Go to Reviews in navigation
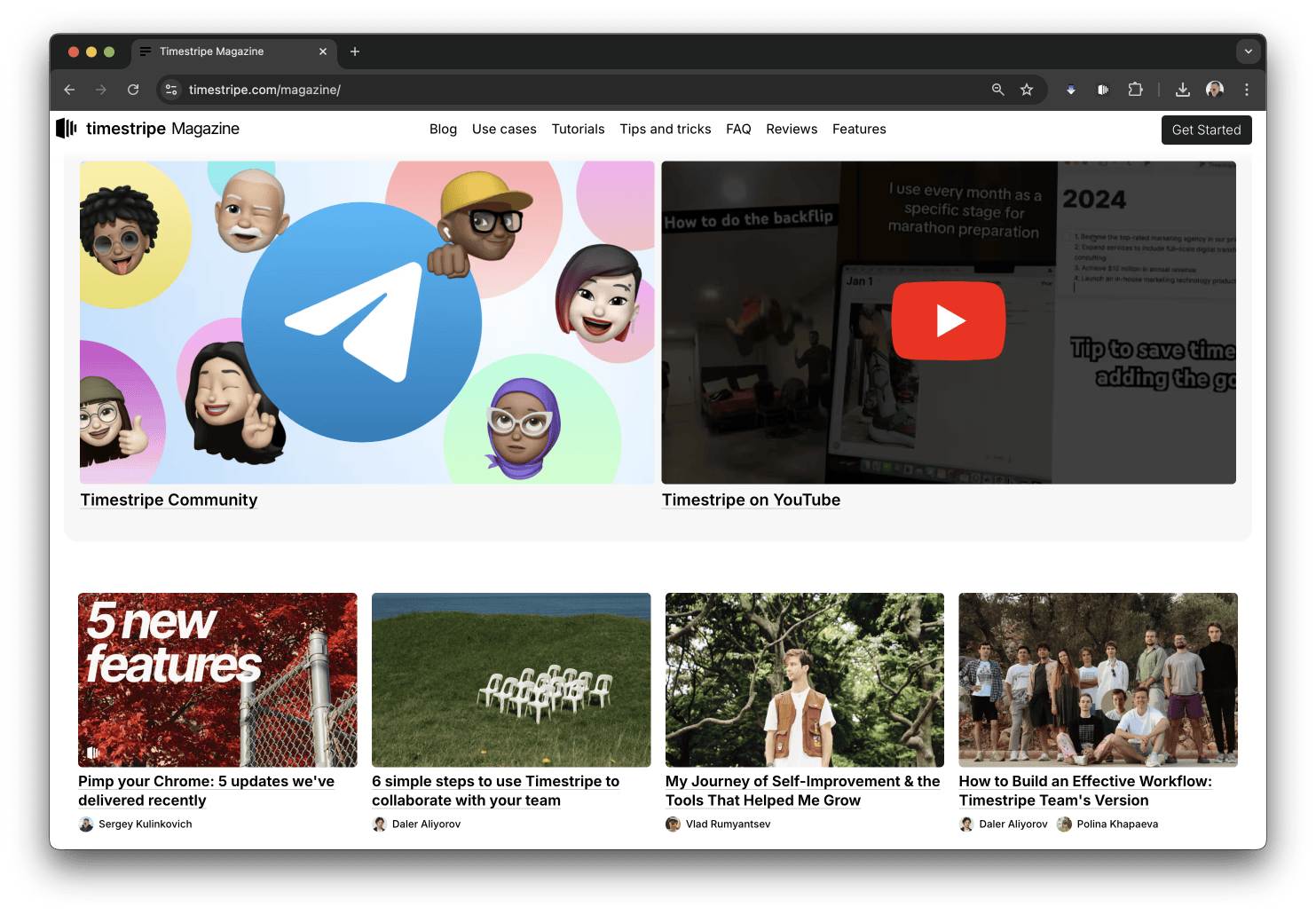Viewport: 1316px width, 915px height. [792, 130]
